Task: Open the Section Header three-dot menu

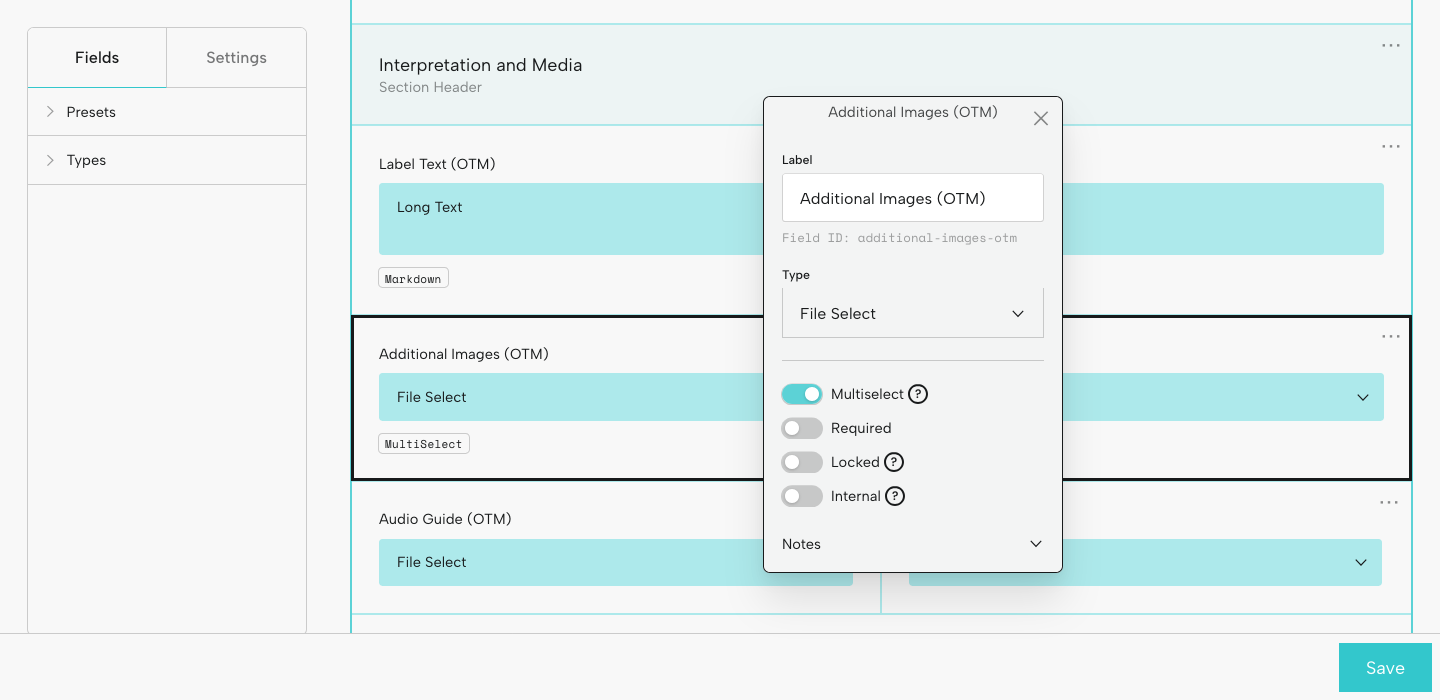Action: (1390, 46)
